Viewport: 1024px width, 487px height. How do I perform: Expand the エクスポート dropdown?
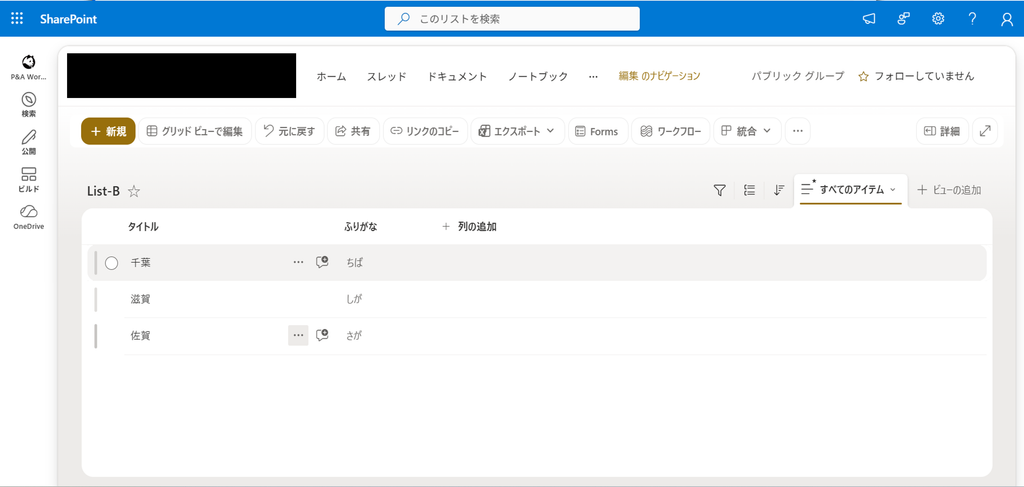(x=517, y=131)
